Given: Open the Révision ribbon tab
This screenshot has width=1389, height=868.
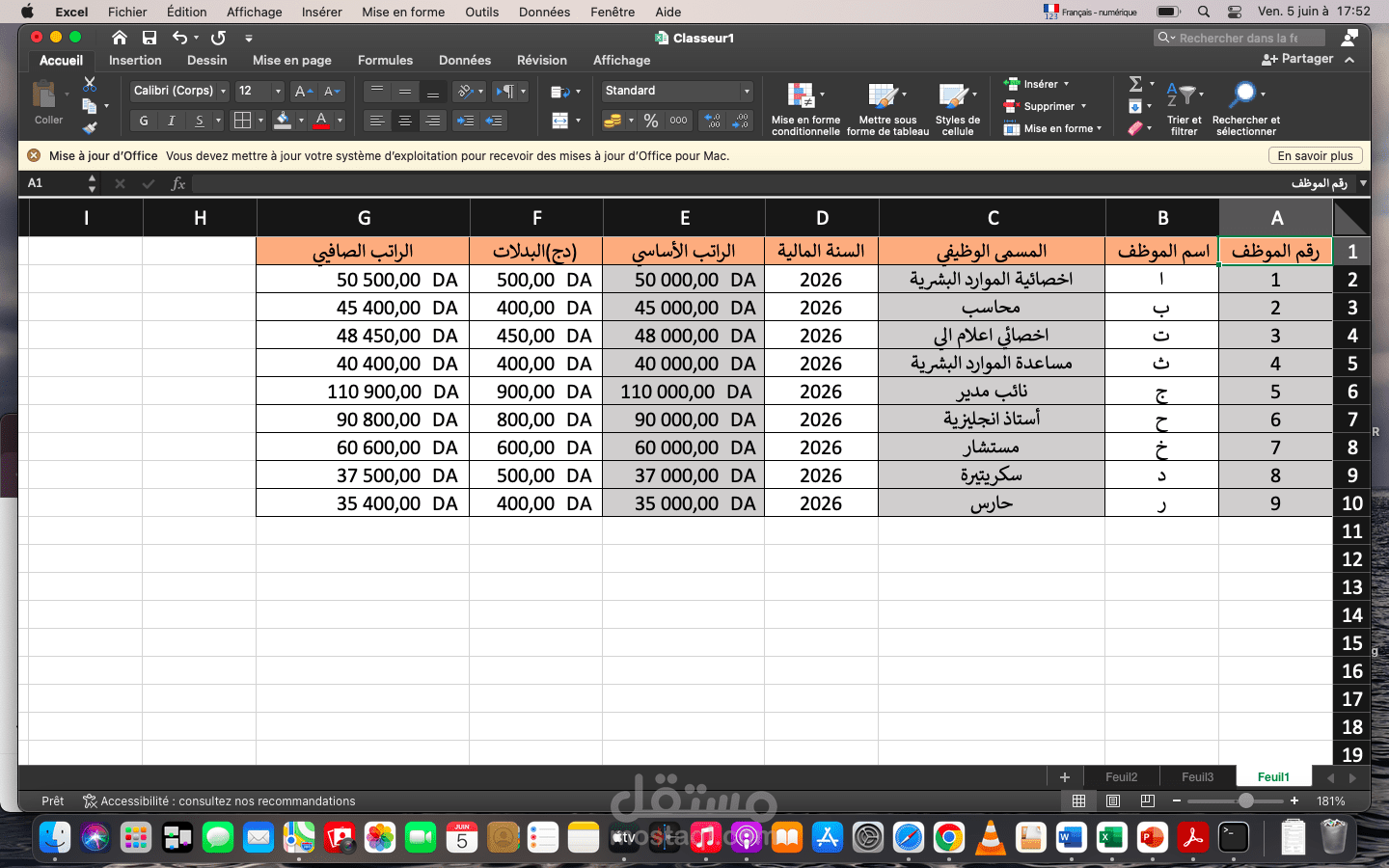Looking at the screenshot, I should click(x=541, y=60).
